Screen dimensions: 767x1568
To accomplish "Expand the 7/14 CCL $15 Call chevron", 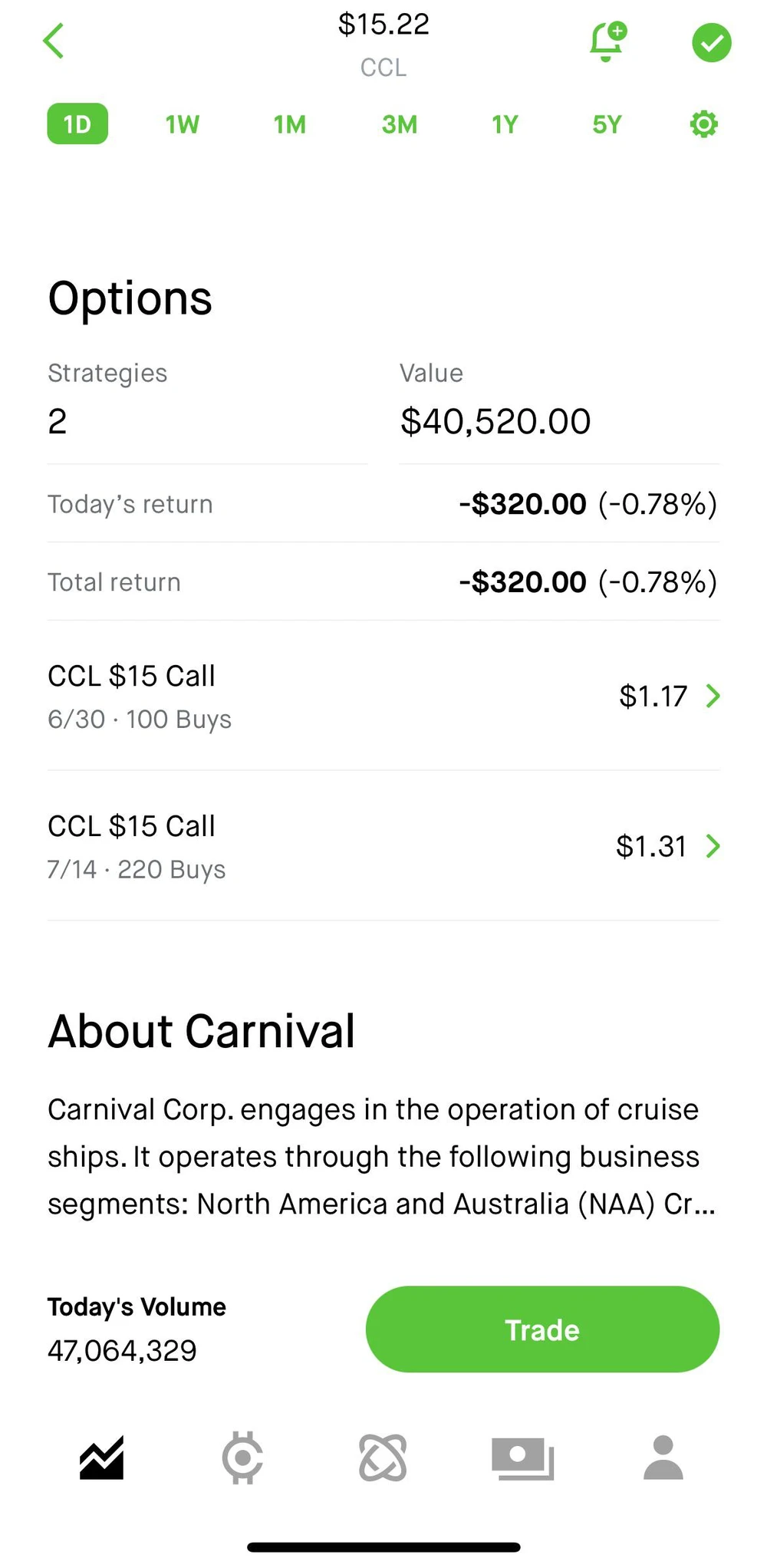I will click(713, 846).
